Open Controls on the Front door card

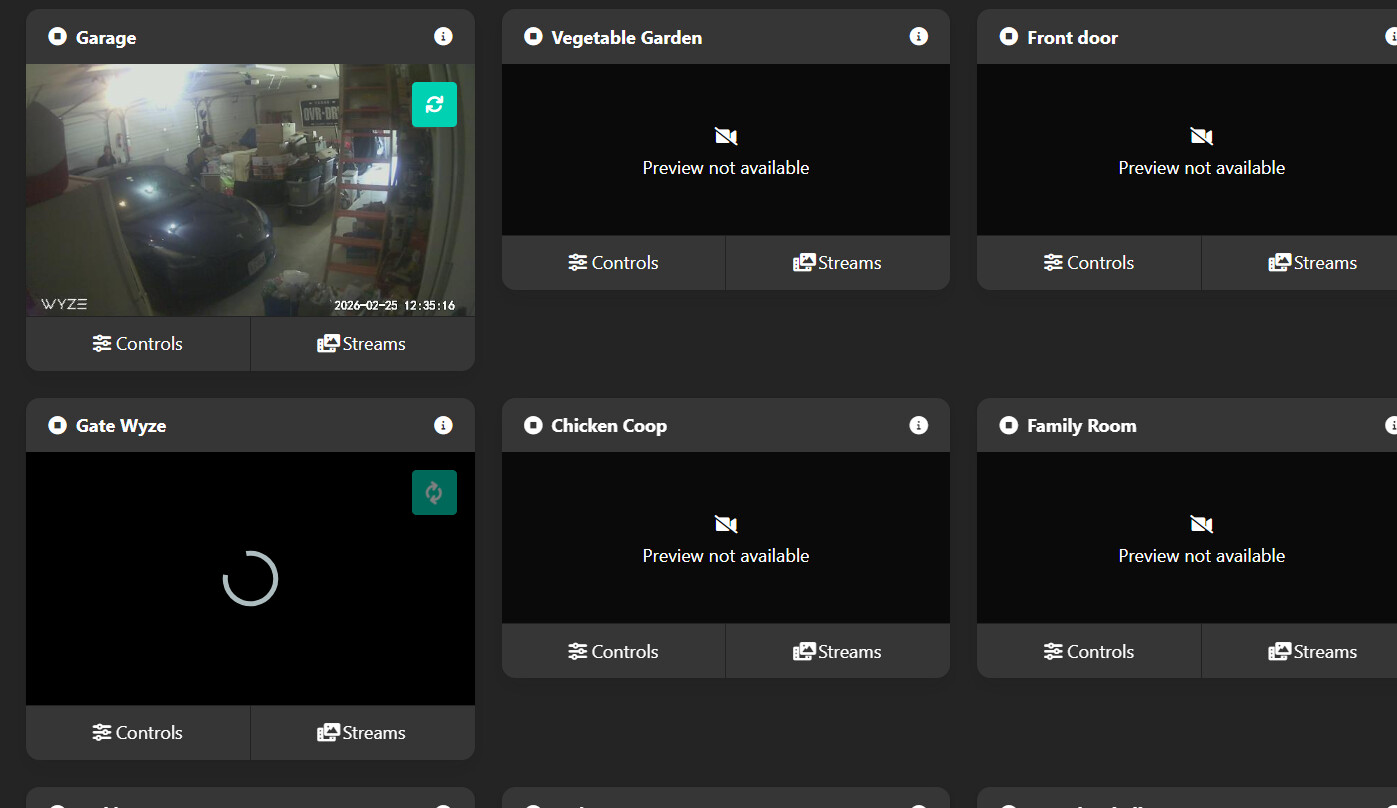(1089, 262)
